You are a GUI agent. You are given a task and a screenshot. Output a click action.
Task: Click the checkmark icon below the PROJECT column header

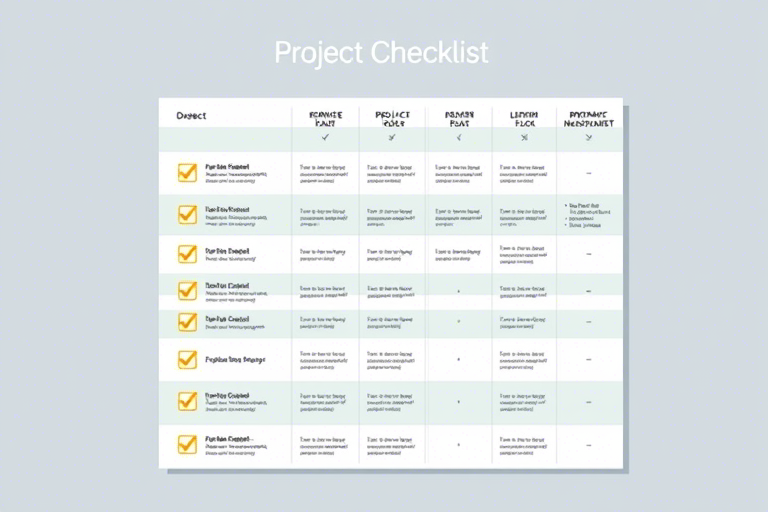pos(392,138)
